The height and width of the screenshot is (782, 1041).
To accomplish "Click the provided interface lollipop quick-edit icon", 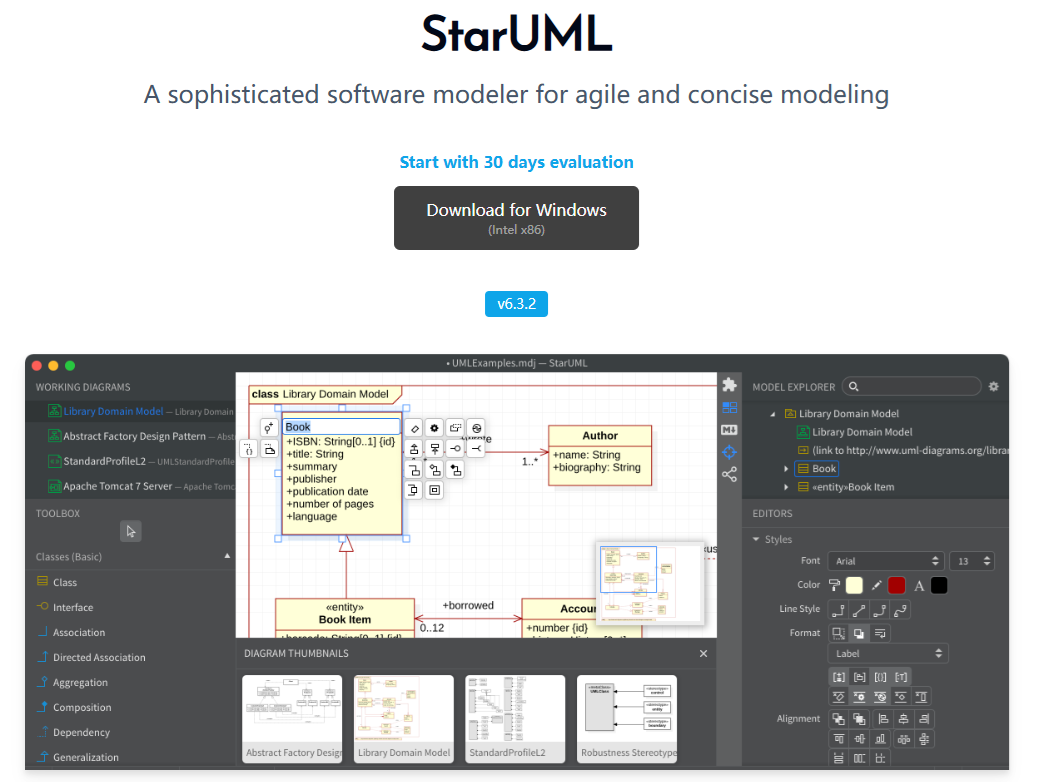I will point(455,449).
